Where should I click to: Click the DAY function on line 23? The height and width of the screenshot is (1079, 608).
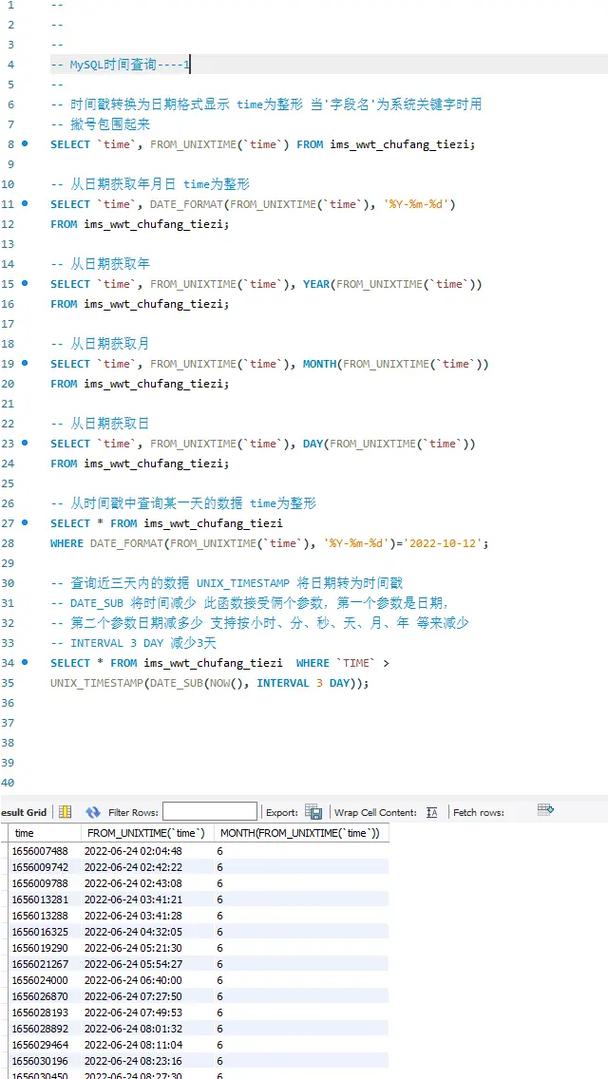(x=313, y=444)
